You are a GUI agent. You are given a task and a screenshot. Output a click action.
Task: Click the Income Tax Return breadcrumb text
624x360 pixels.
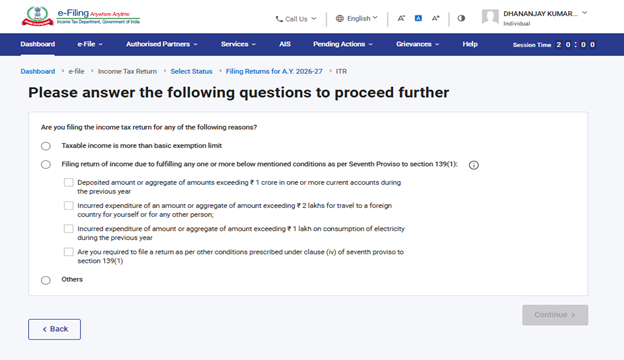tap(127, 72)
